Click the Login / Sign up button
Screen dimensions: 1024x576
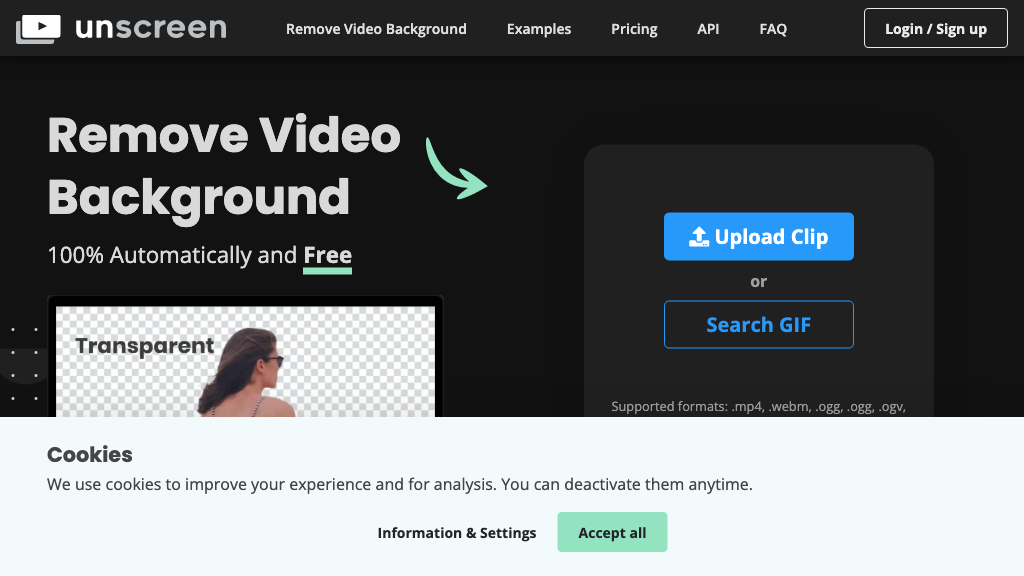(935, 28)
